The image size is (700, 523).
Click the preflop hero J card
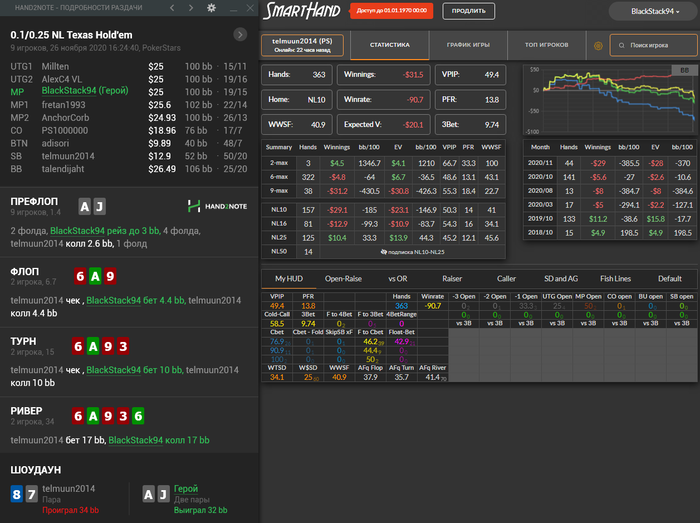tap(100, 206)
